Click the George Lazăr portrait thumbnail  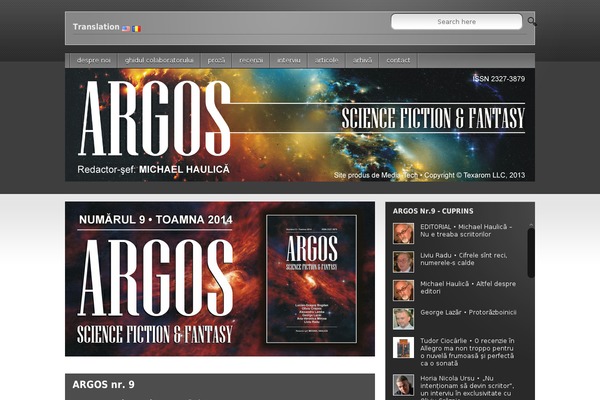point(403,319)
